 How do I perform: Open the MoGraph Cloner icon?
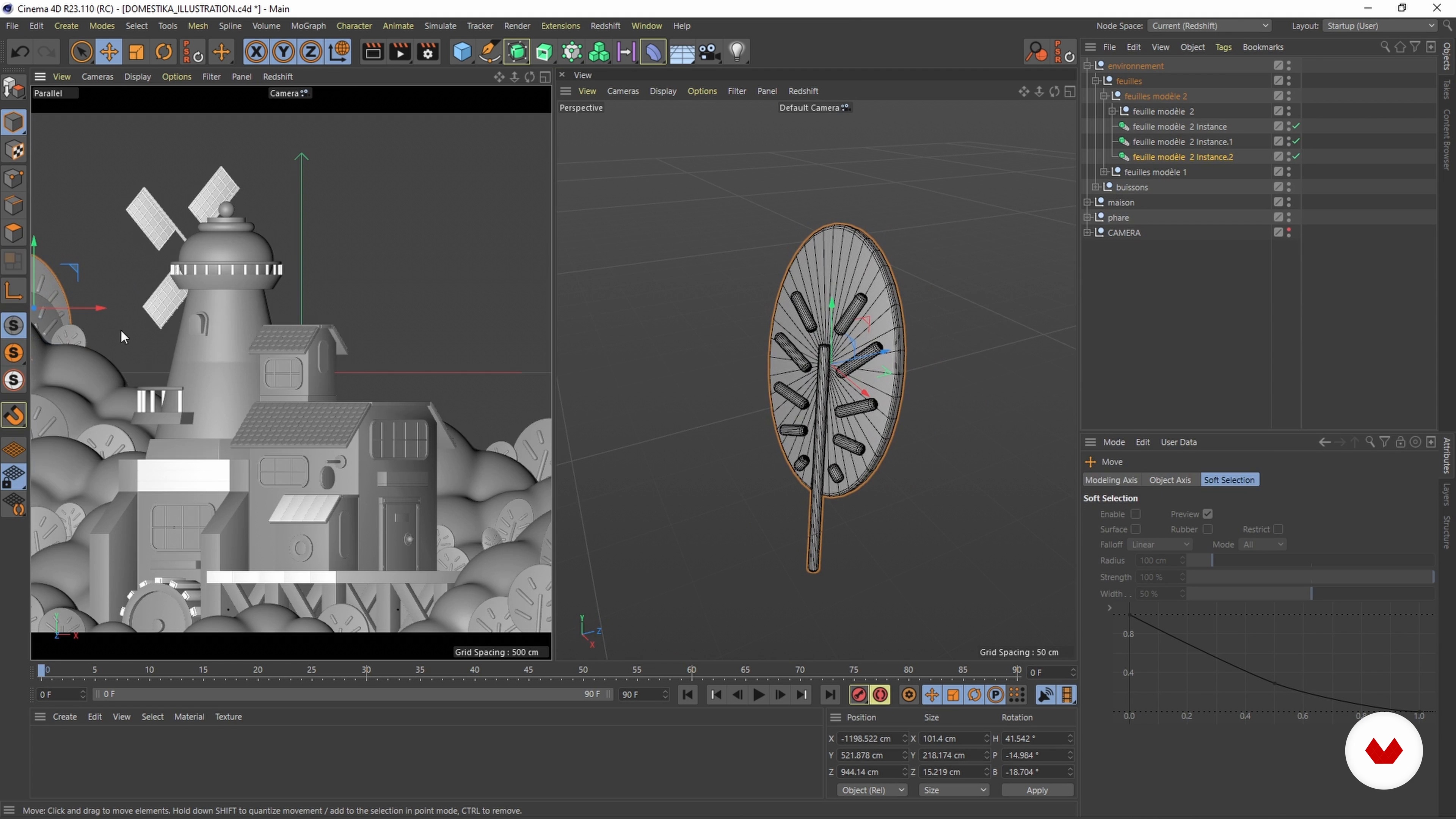tap(599, 52)
